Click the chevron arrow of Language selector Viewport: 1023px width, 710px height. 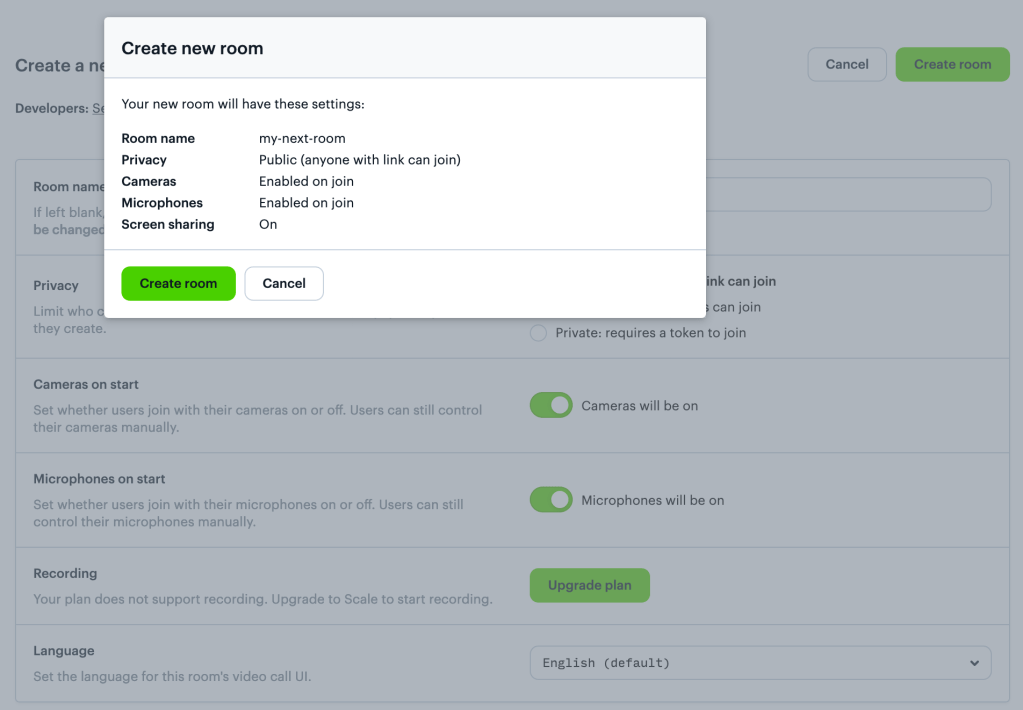click(x=975, y=663)
